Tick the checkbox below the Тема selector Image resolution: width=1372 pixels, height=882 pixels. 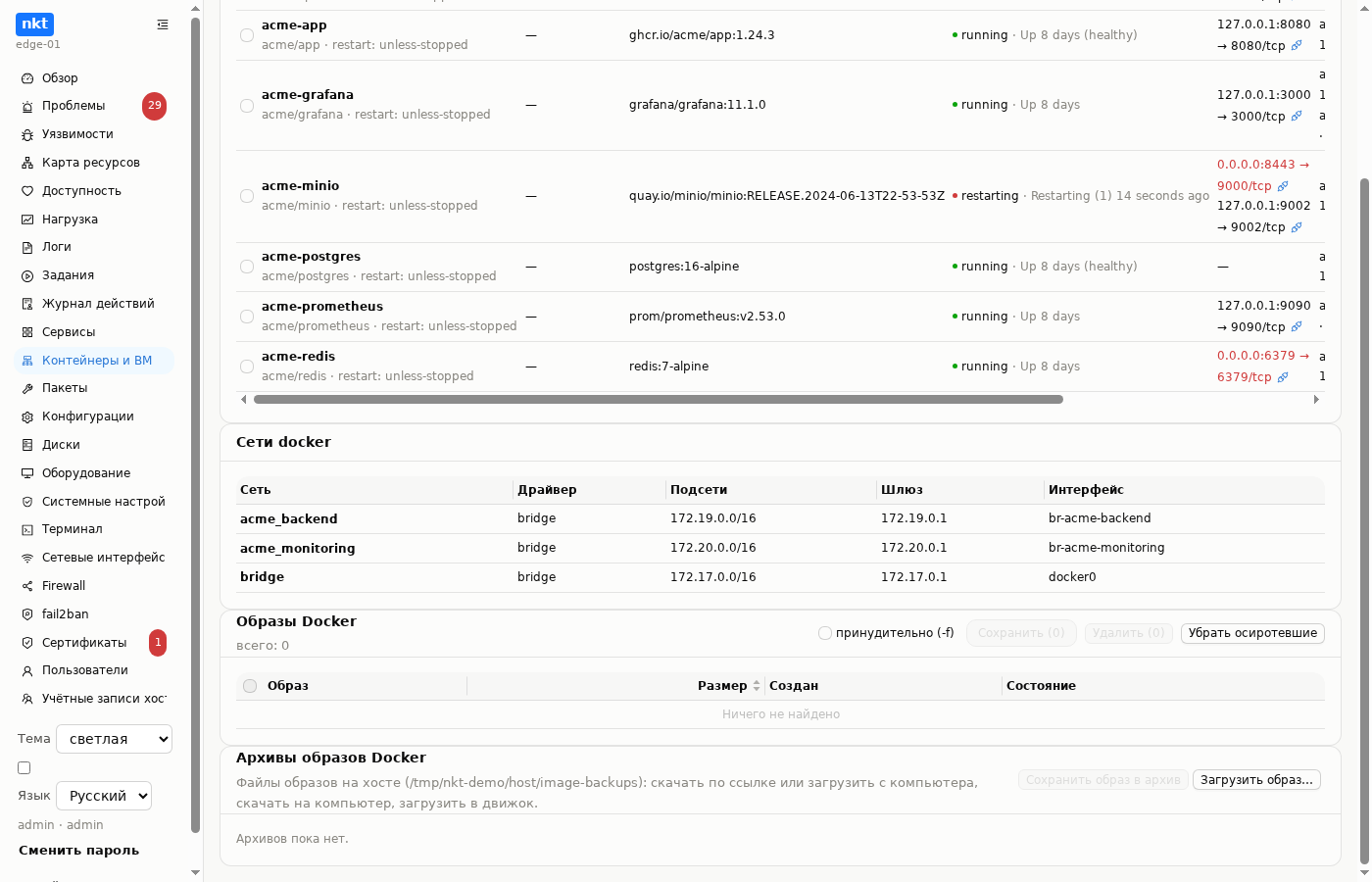click(x=24, y=767)
